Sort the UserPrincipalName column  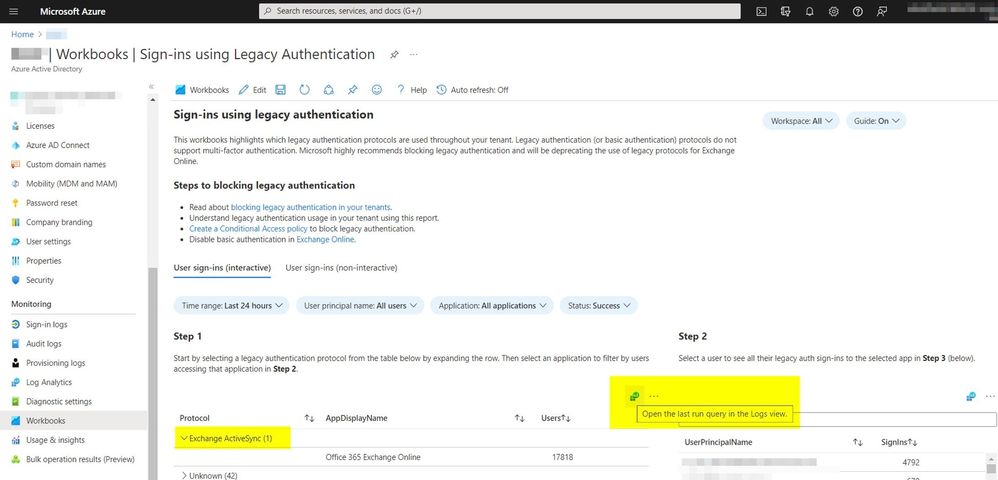[x=858, y=442]
